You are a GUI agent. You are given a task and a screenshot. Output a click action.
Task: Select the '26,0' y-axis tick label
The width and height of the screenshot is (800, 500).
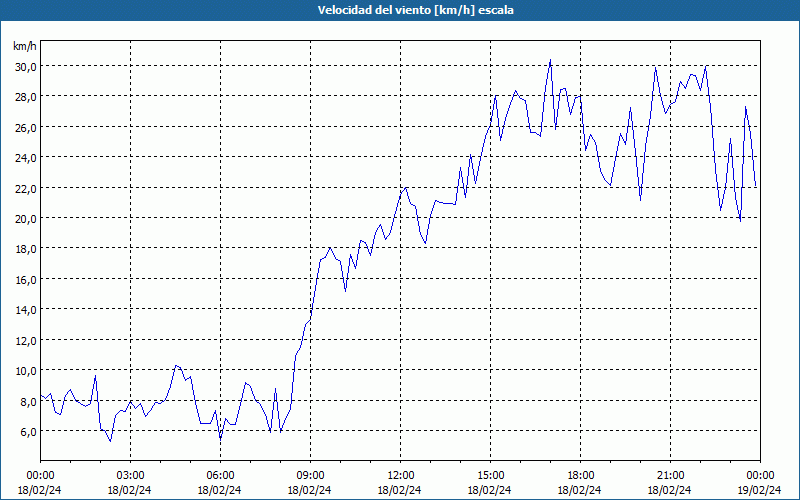26,128
